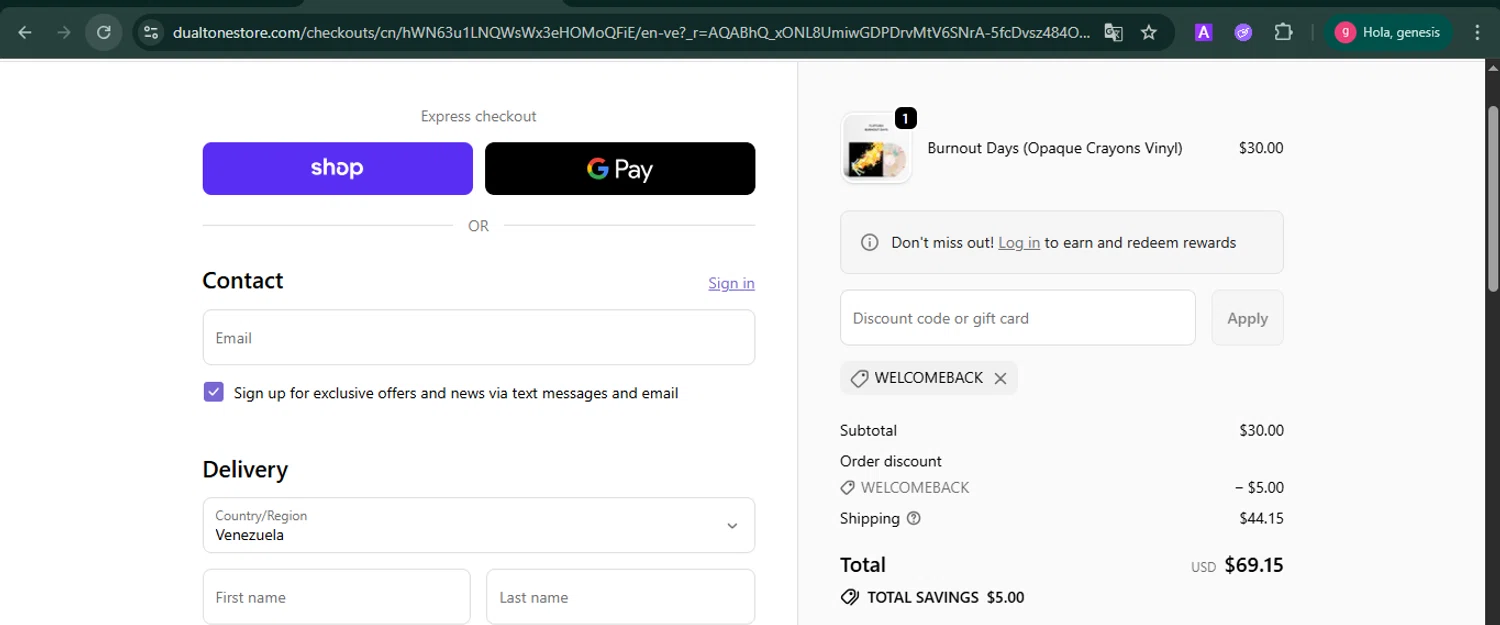Open the Extensions puzzle menu
This screenshot has width=1500, height=625.
click(x=1283, y=32)
